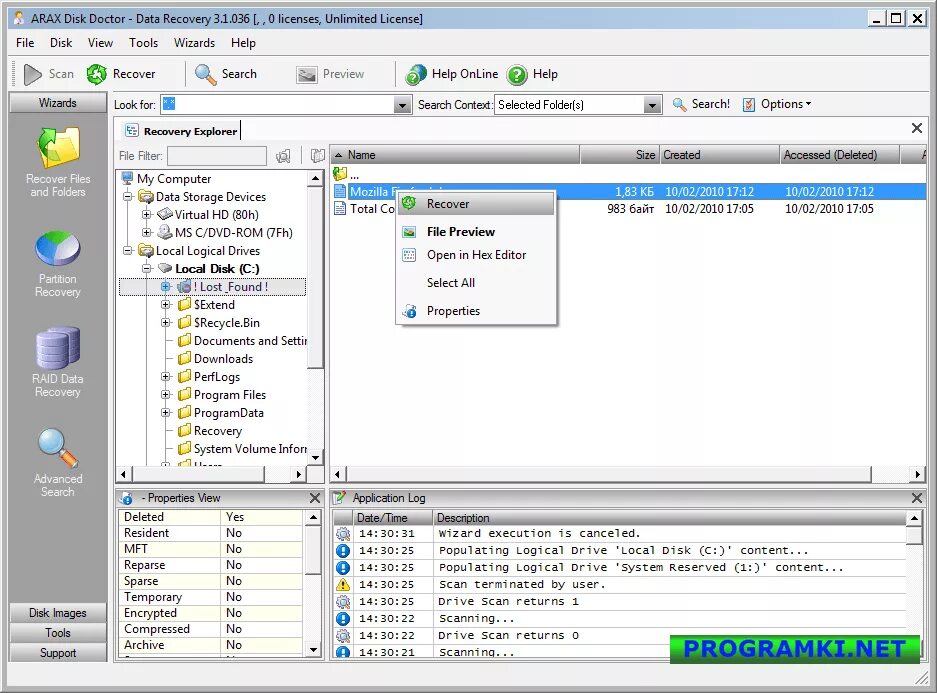Open Help OnLine globe icon
The height and width of the screenshot is (693, 937).
coord(416,75)
